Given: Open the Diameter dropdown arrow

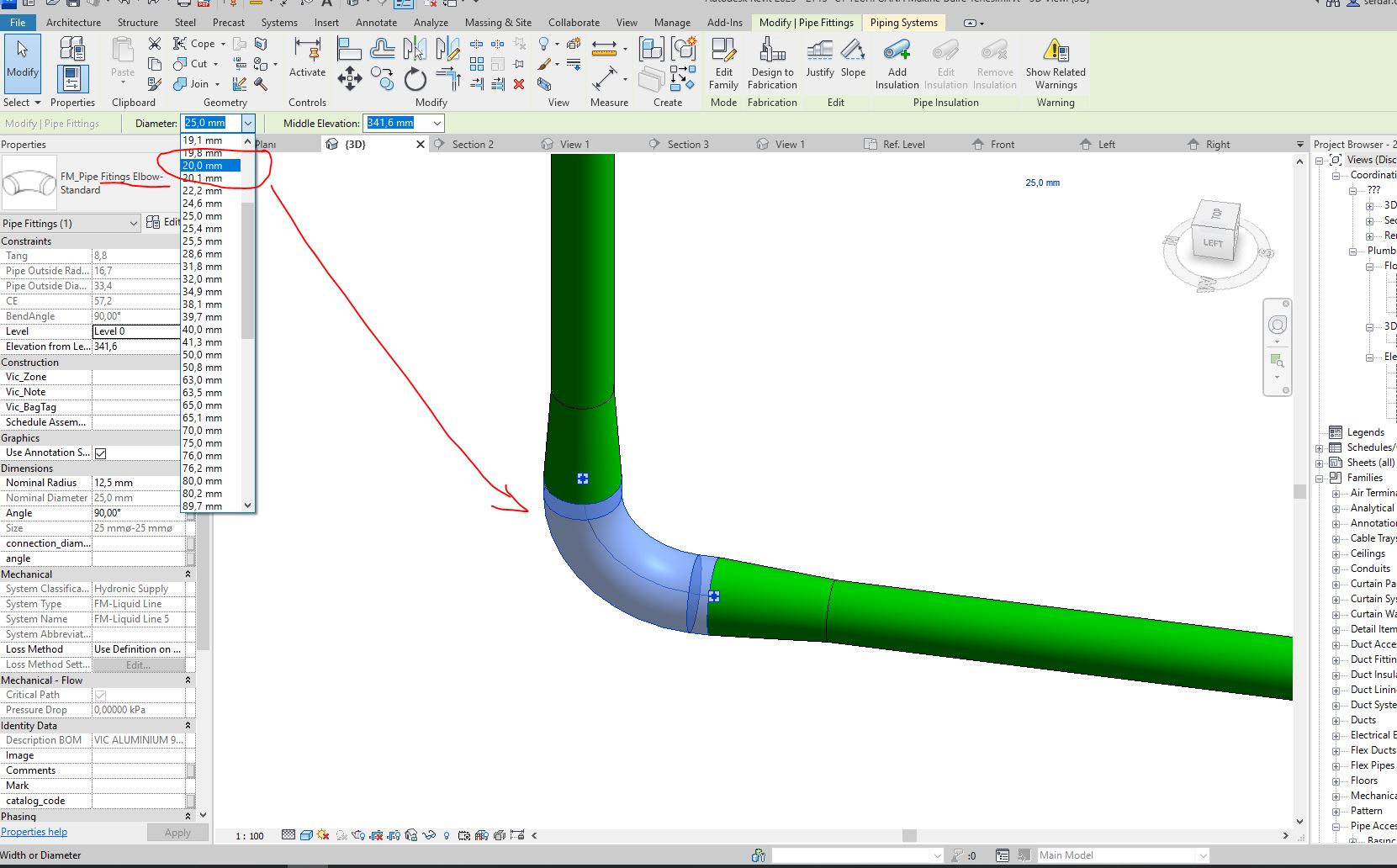Looking at the screenshot, I should click(x=248, y=124).
